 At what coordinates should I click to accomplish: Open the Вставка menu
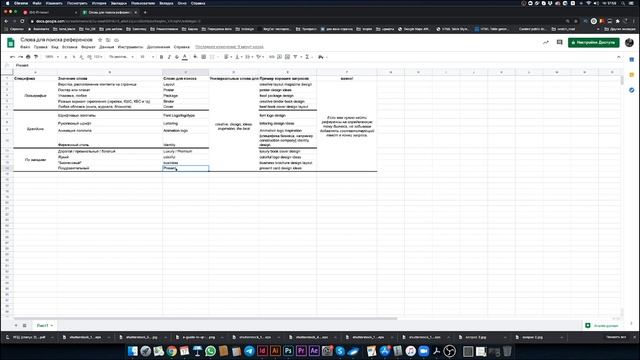click(x=69, y=47)
